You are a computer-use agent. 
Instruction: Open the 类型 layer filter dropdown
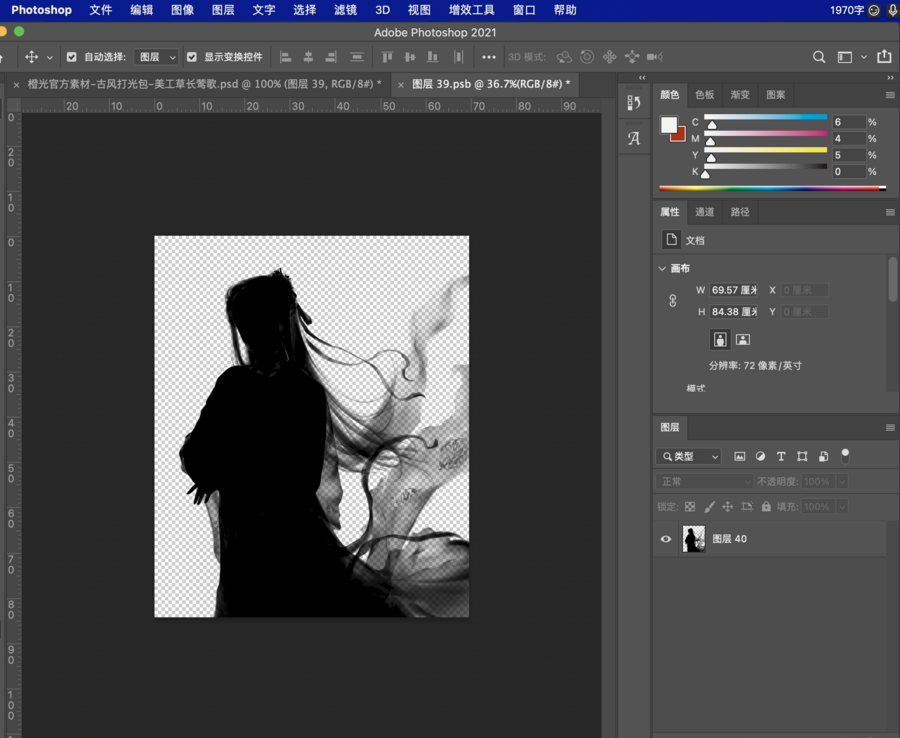[x=689, y=457]
